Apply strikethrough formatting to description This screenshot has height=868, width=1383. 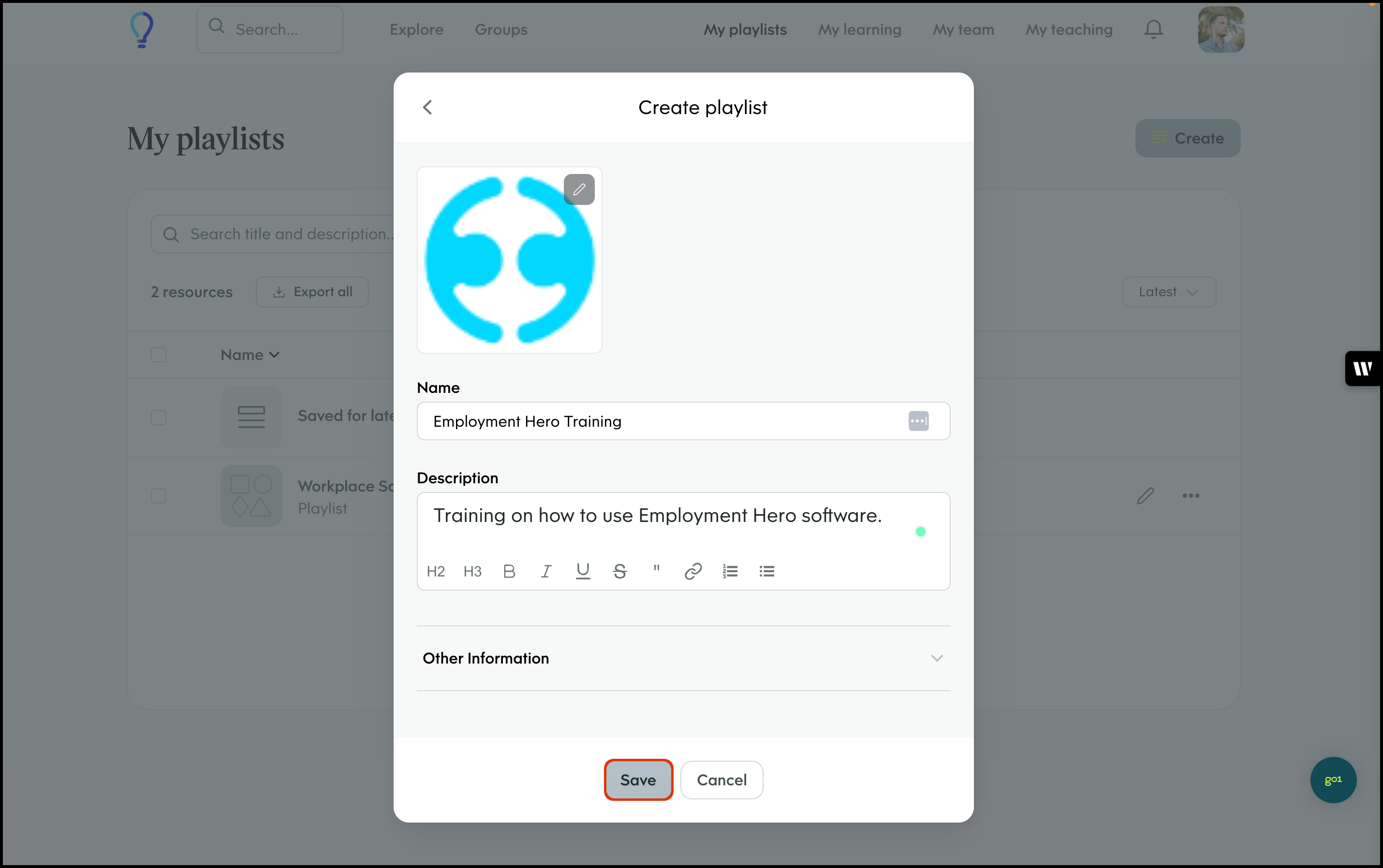pos(620,571)
